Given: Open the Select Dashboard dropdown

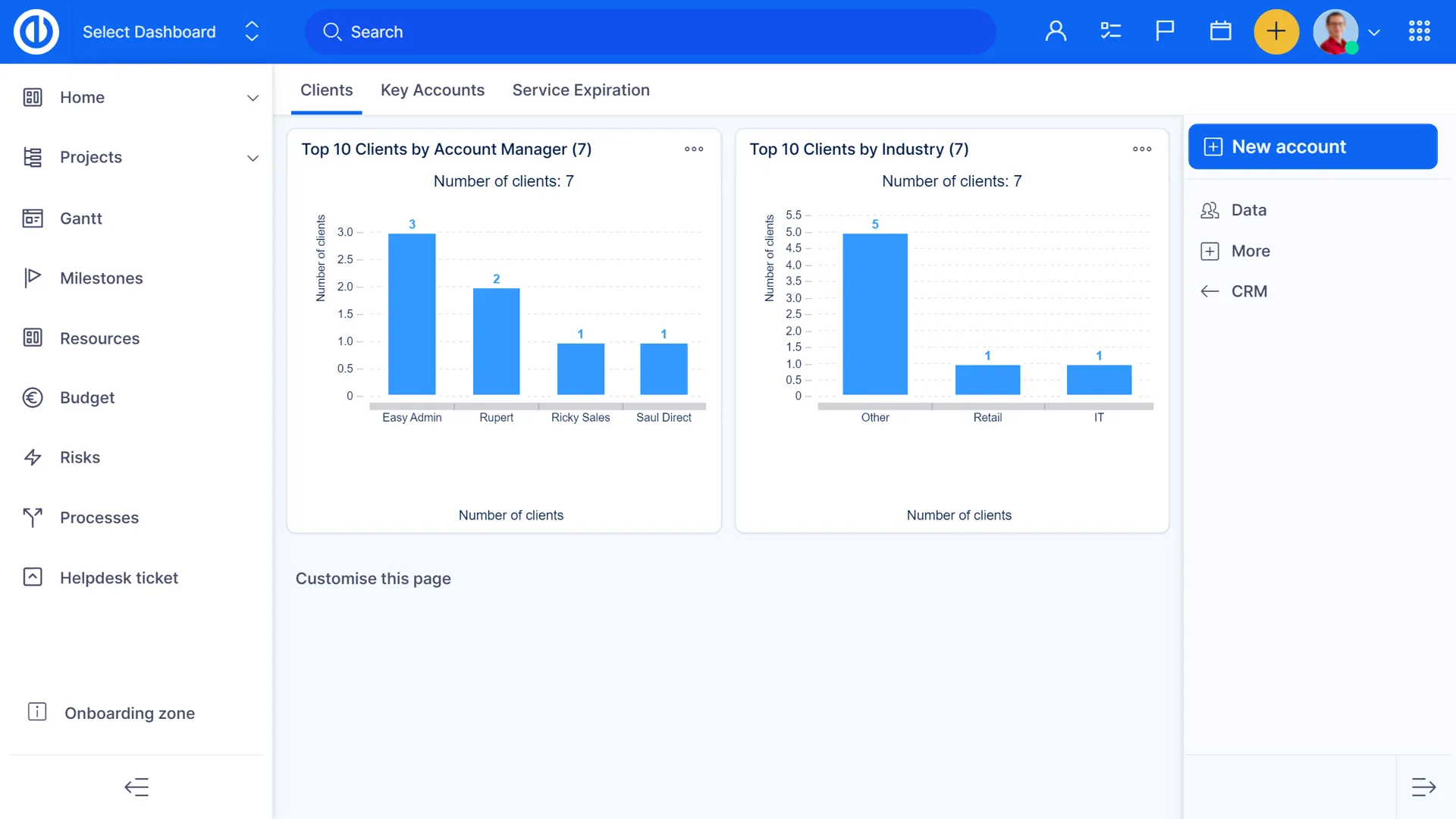Looking at the screenshot, I should [x=171, y=32].
